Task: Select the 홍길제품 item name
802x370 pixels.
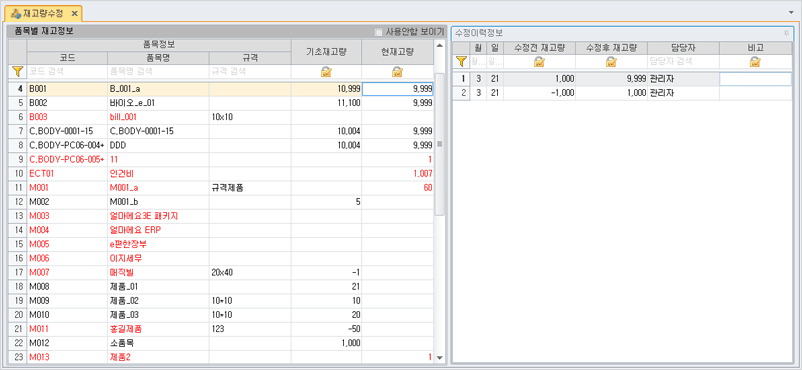Action: tap(158, 329)
